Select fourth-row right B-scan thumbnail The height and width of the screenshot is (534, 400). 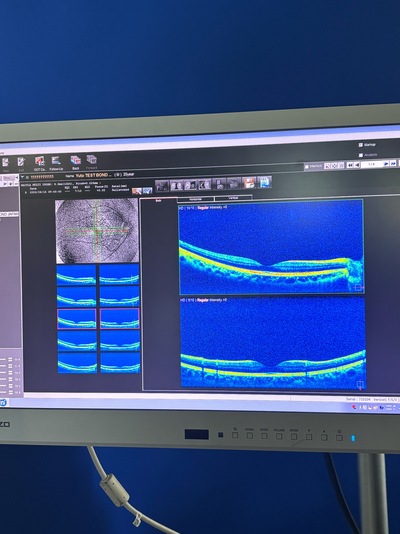coord(120,341)
